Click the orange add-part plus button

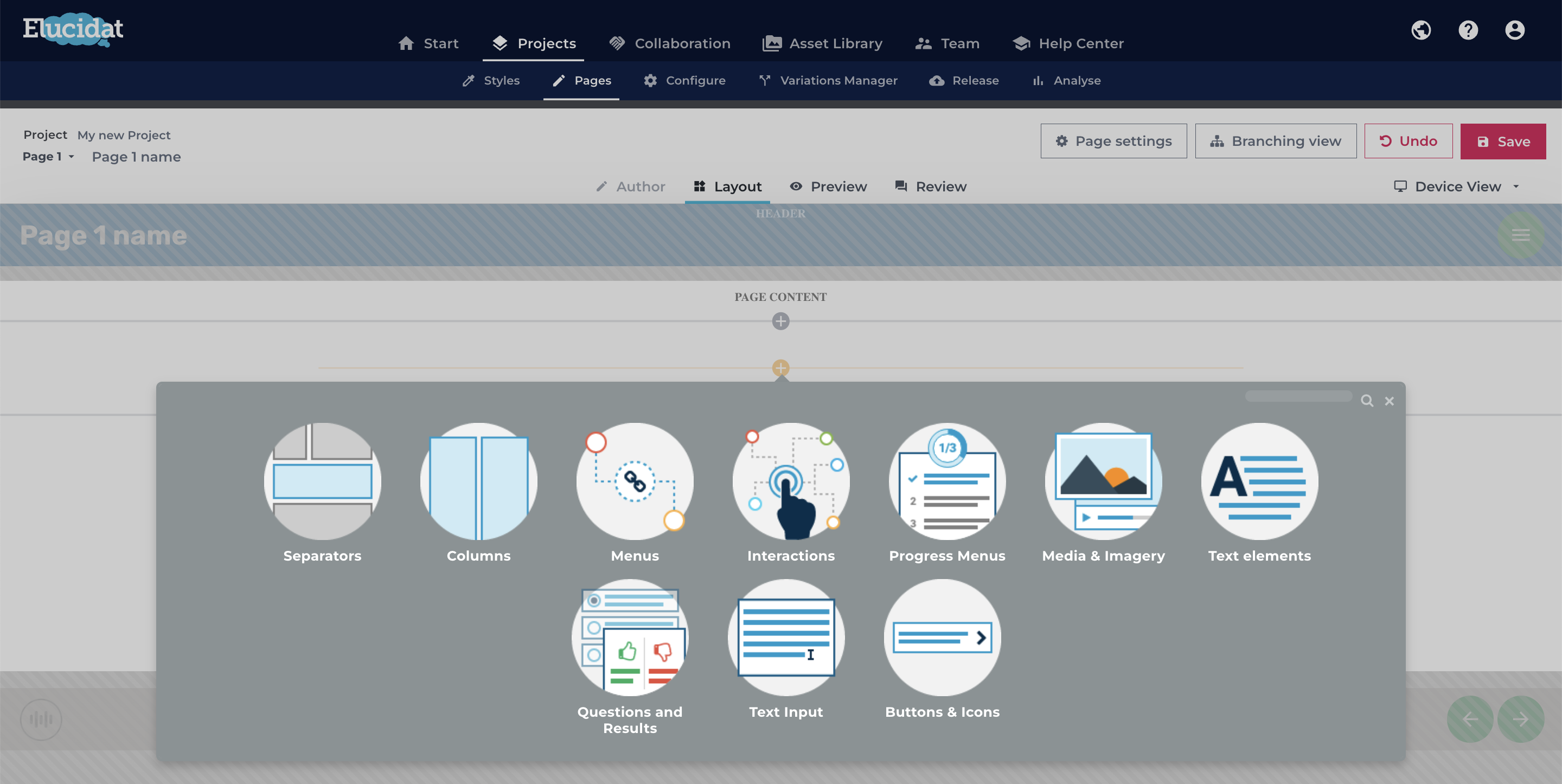click(x=780, y=368)
